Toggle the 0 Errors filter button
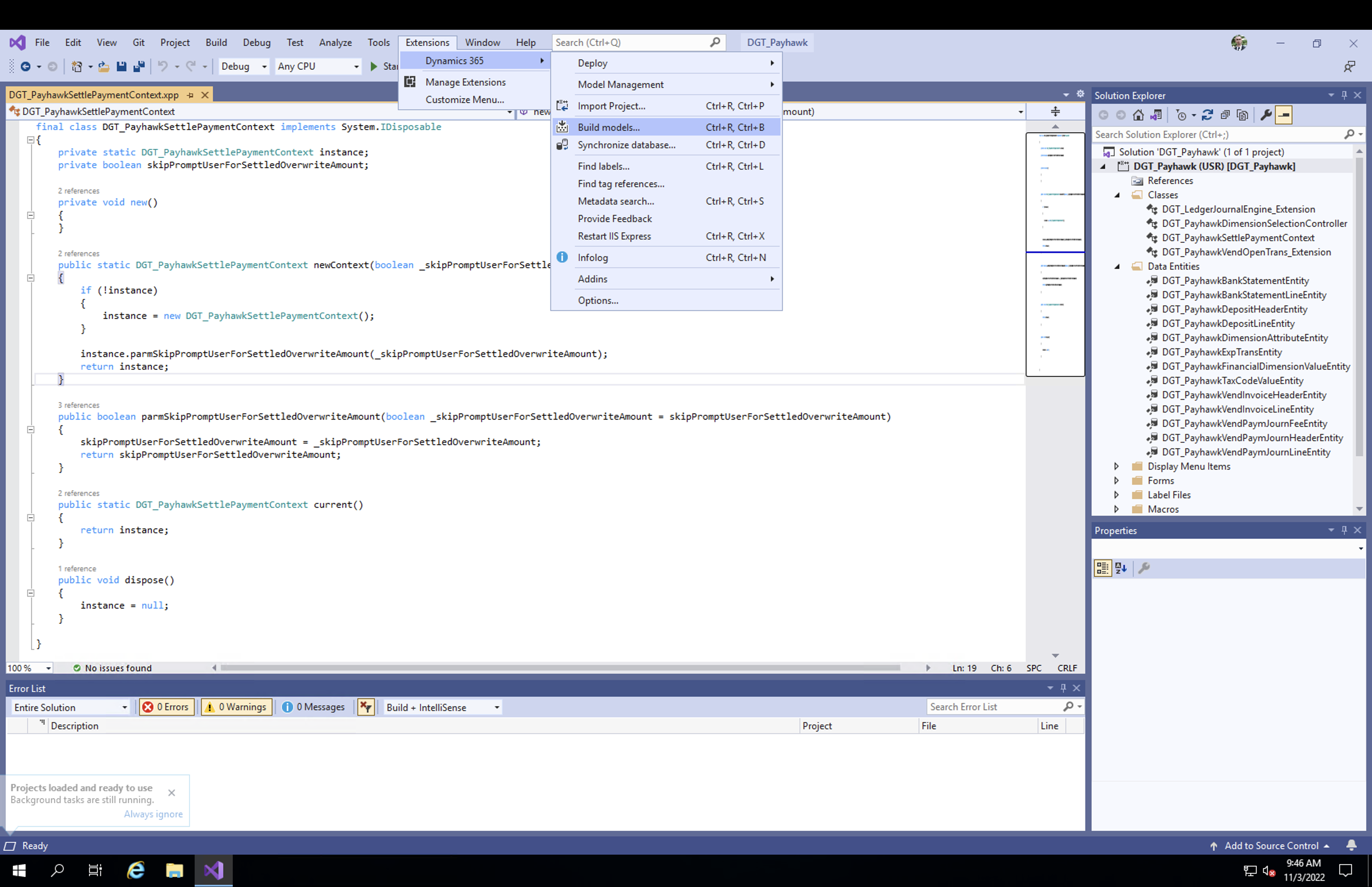 [x=166, y=707]
